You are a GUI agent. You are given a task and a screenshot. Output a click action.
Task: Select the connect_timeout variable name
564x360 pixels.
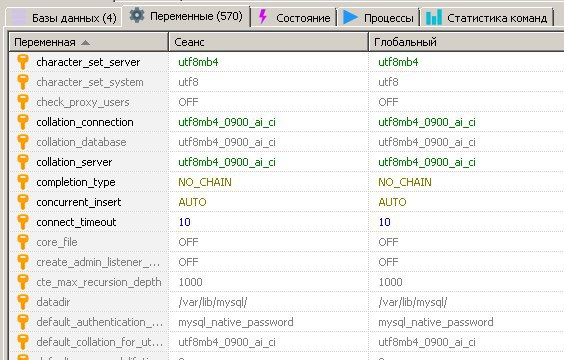(x=76, y=222)
